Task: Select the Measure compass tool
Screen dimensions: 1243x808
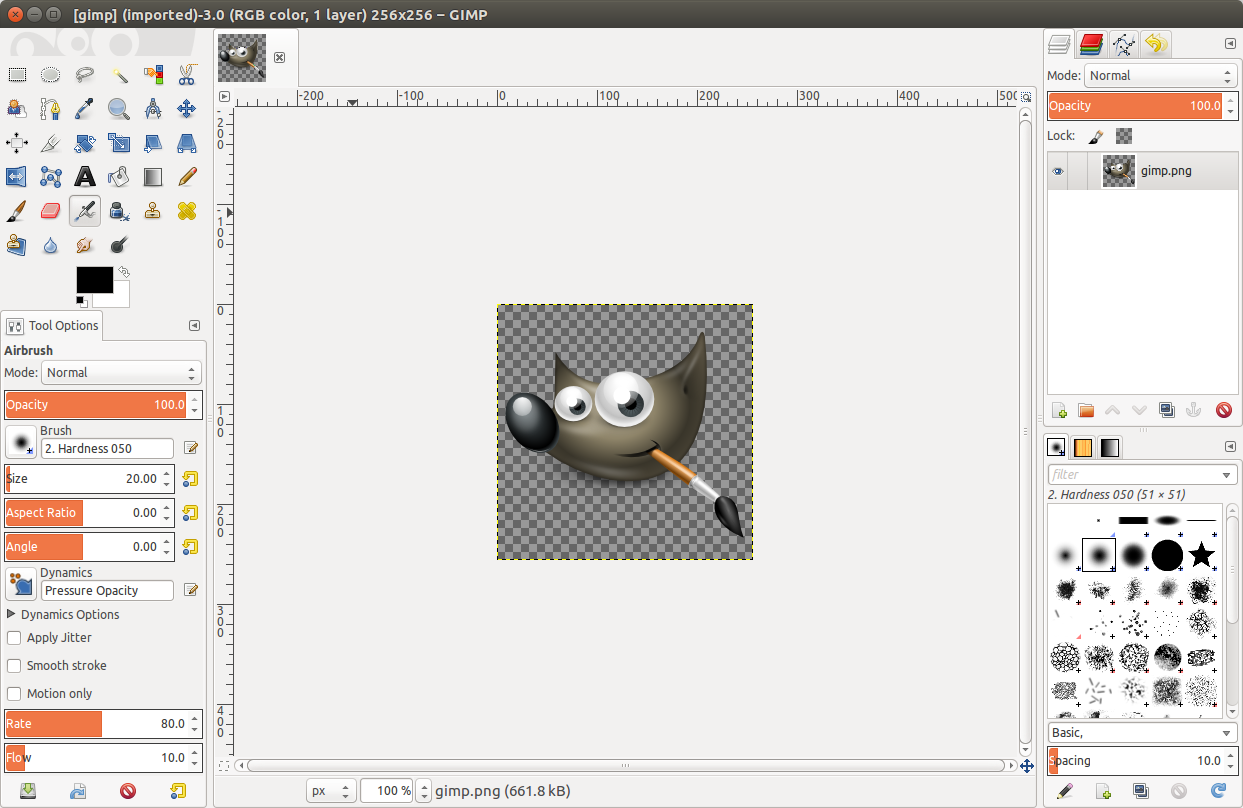Action: tap(153, 108)
